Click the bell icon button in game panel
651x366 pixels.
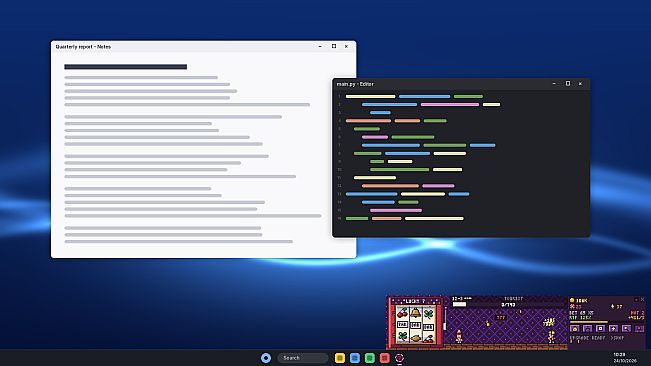pyautogui.click(x=575, y=329)
